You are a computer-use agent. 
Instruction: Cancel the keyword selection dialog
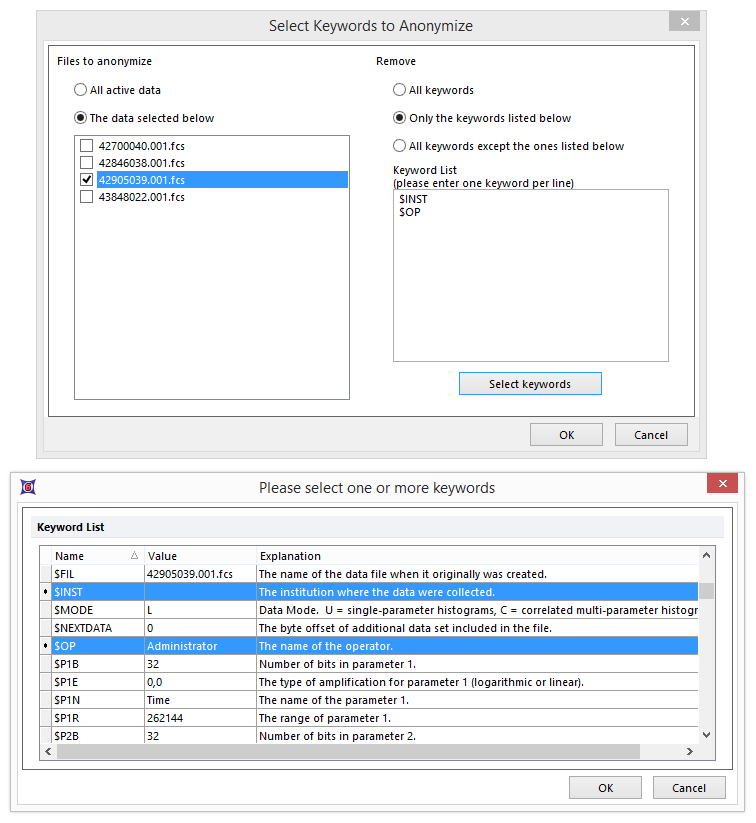[688, 788]
